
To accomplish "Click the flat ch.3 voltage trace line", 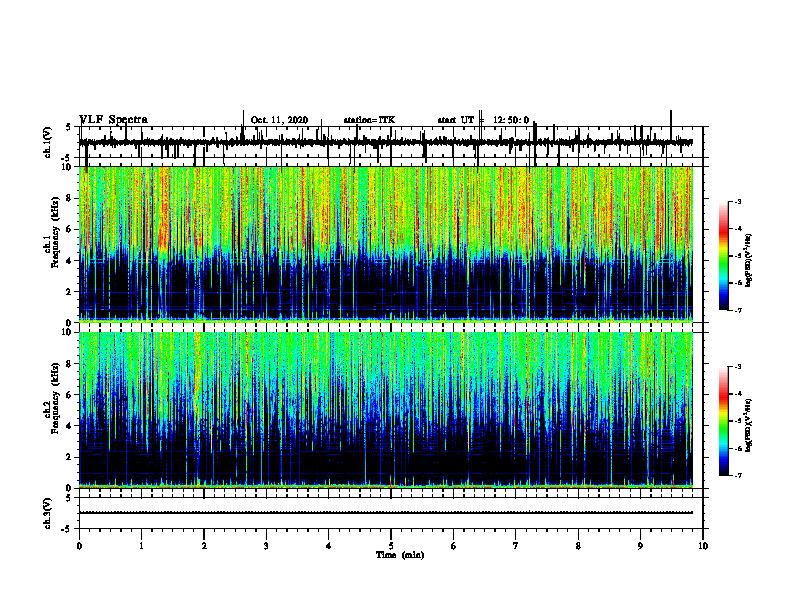I will (386, 513).
